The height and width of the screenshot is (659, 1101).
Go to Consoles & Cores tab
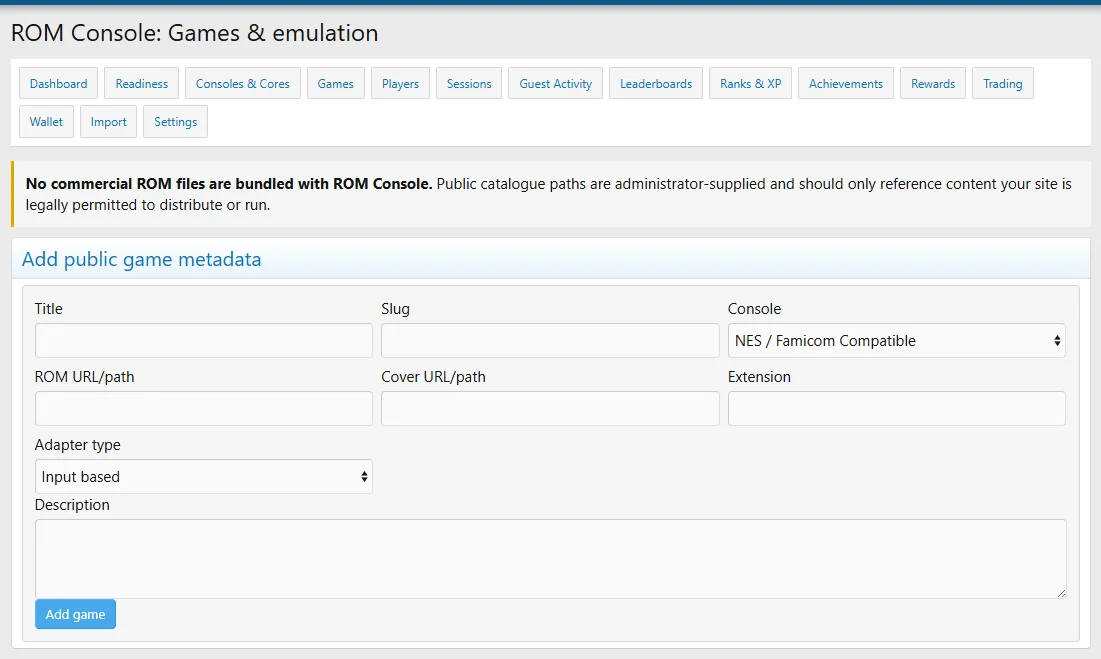click(x=242, y=84)
